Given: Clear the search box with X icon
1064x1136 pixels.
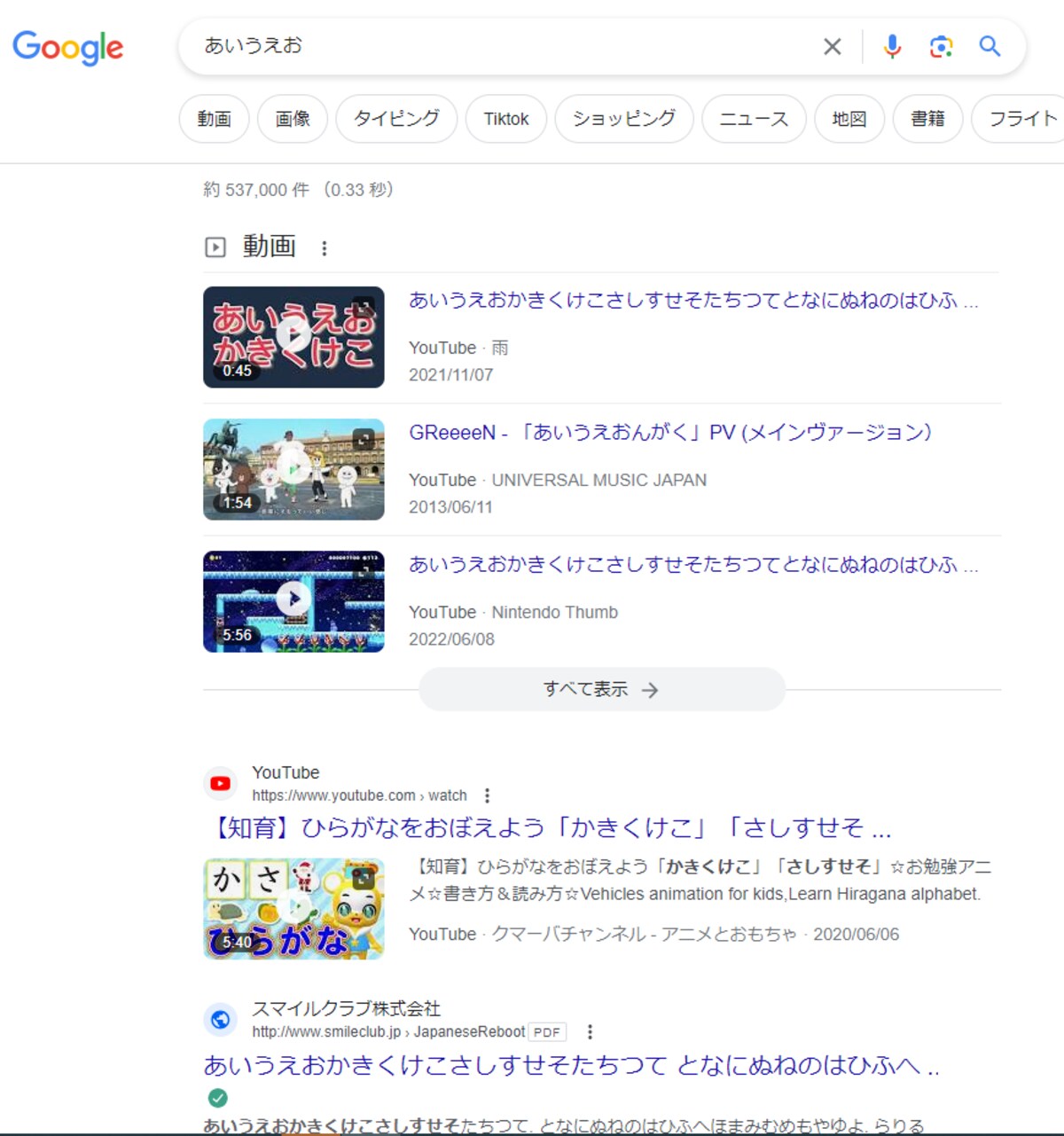Looking at the screenshot, I should (x=832, y=46).
